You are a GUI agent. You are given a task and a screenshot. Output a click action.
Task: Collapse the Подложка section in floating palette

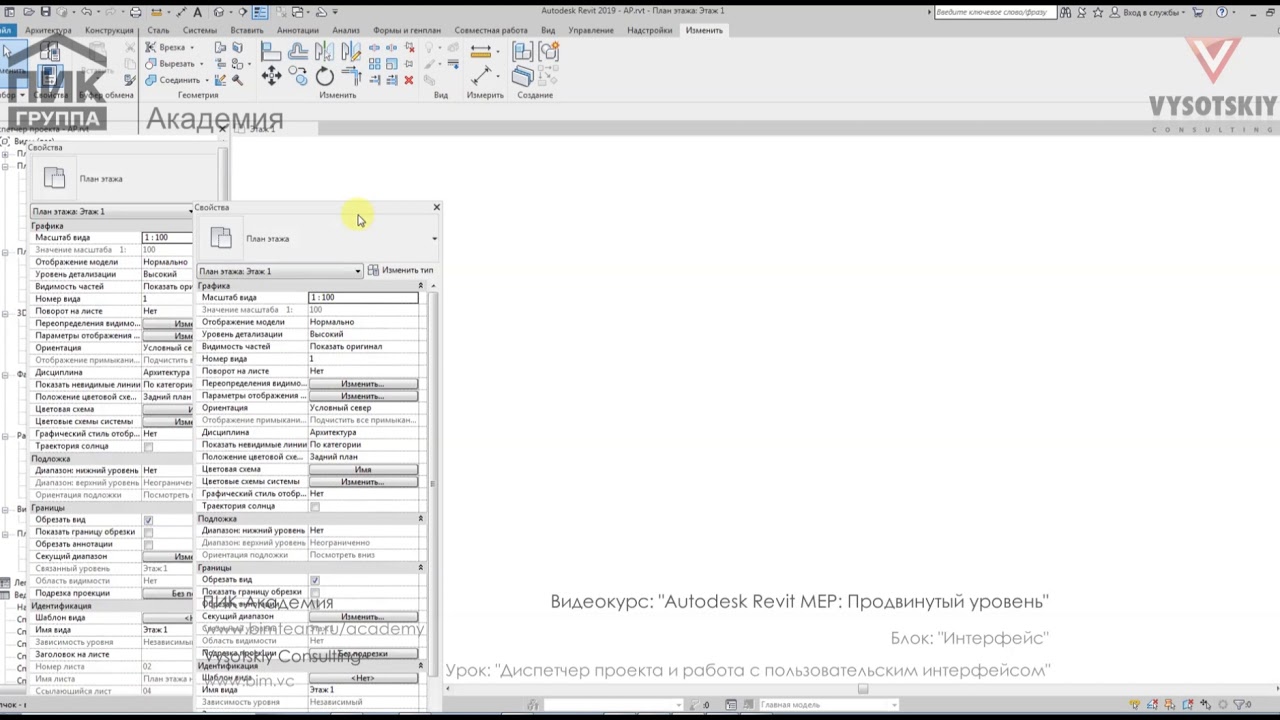coord(421,519)
